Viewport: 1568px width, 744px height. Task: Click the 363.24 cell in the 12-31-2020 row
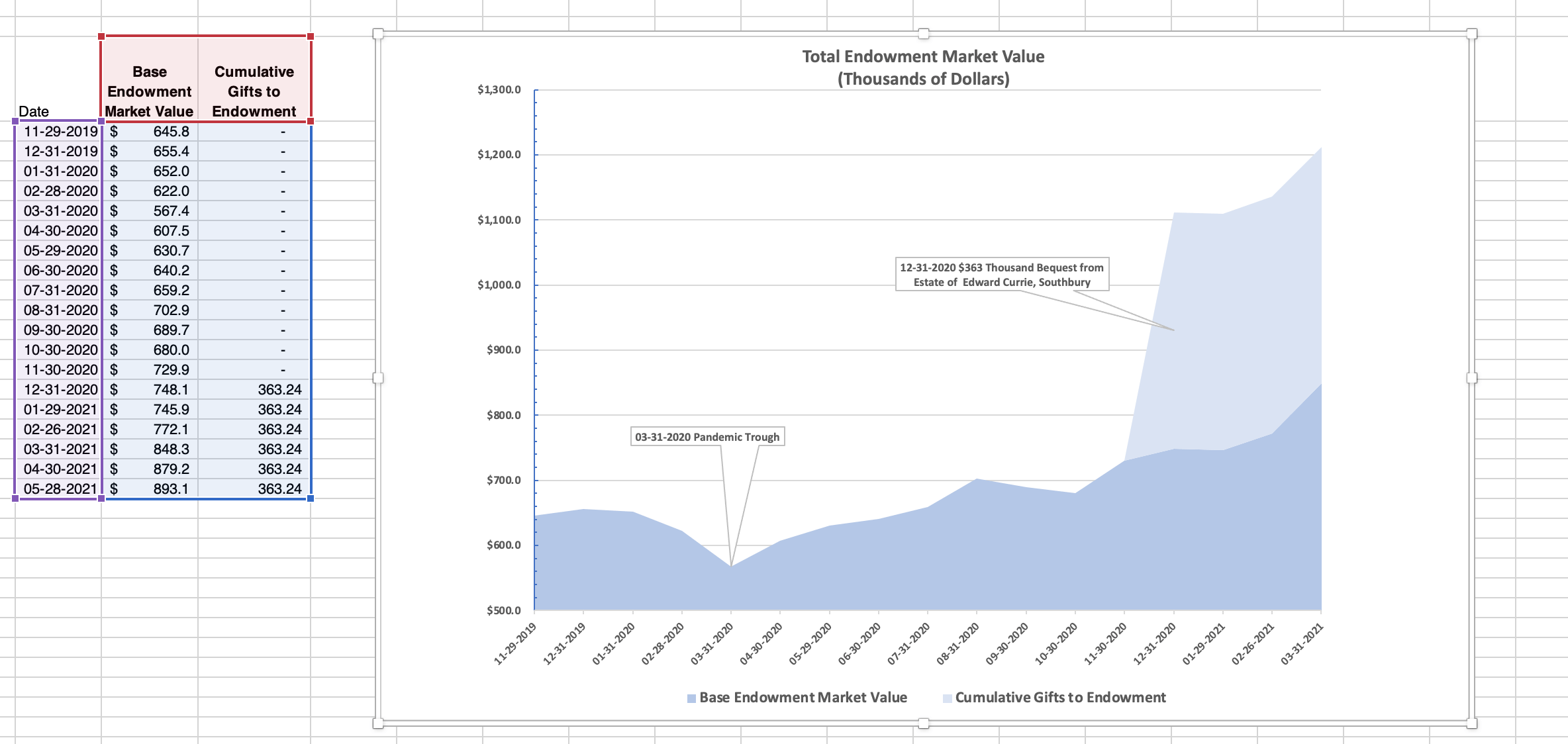pyautogui.click(x=254, y=389)
